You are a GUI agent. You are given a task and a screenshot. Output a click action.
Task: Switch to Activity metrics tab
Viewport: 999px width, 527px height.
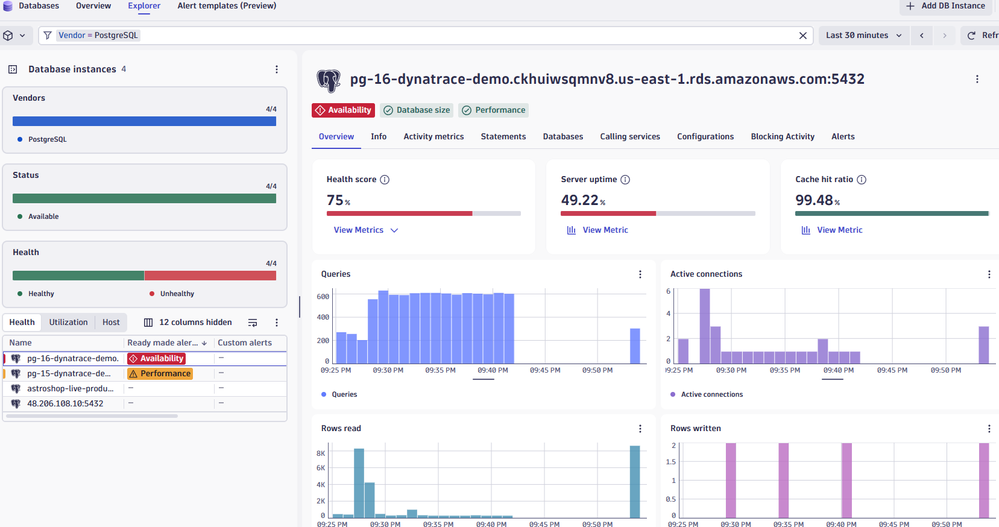pyautogui.click(x=433, y=136)
